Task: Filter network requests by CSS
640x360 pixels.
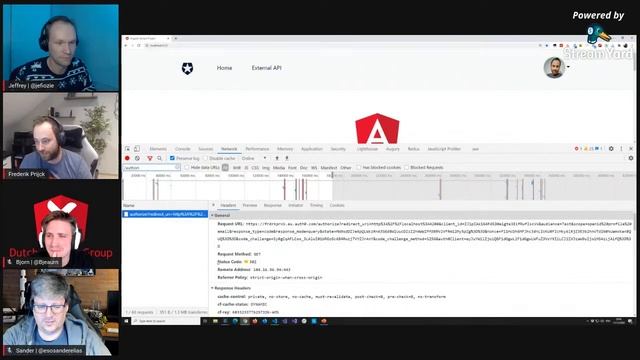Action: [255, 167]
